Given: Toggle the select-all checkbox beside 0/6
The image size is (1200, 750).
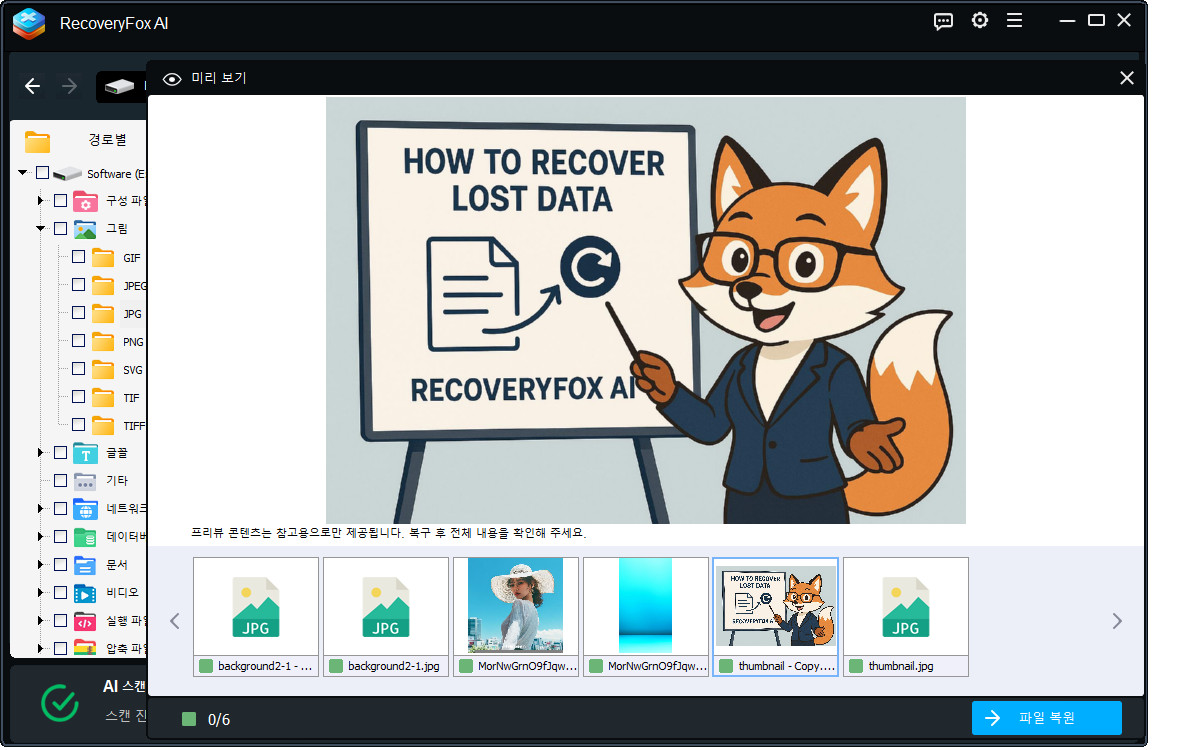Looking at the screenshot, I should click(x=189, y=719).
